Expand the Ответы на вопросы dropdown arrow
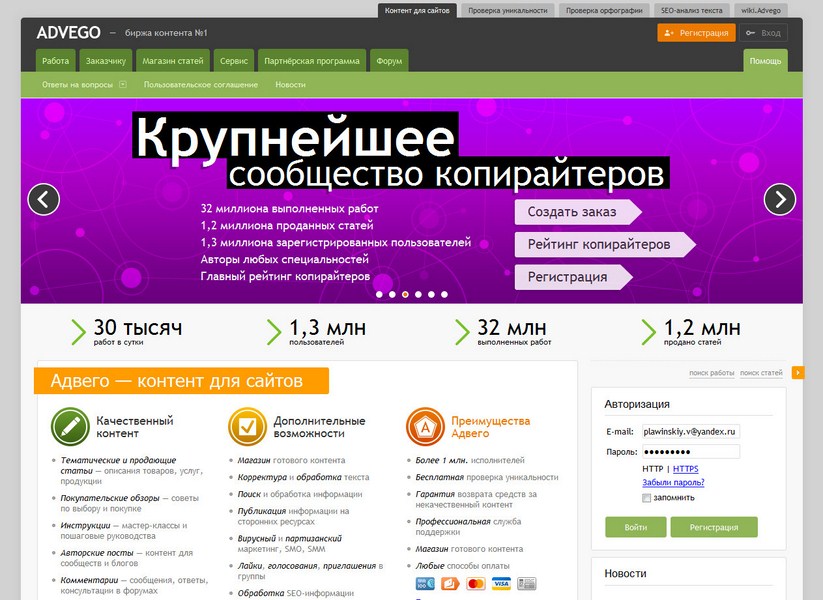Viewport: 823px width, 600px height. pyautogui.click(x=123, y=84)
